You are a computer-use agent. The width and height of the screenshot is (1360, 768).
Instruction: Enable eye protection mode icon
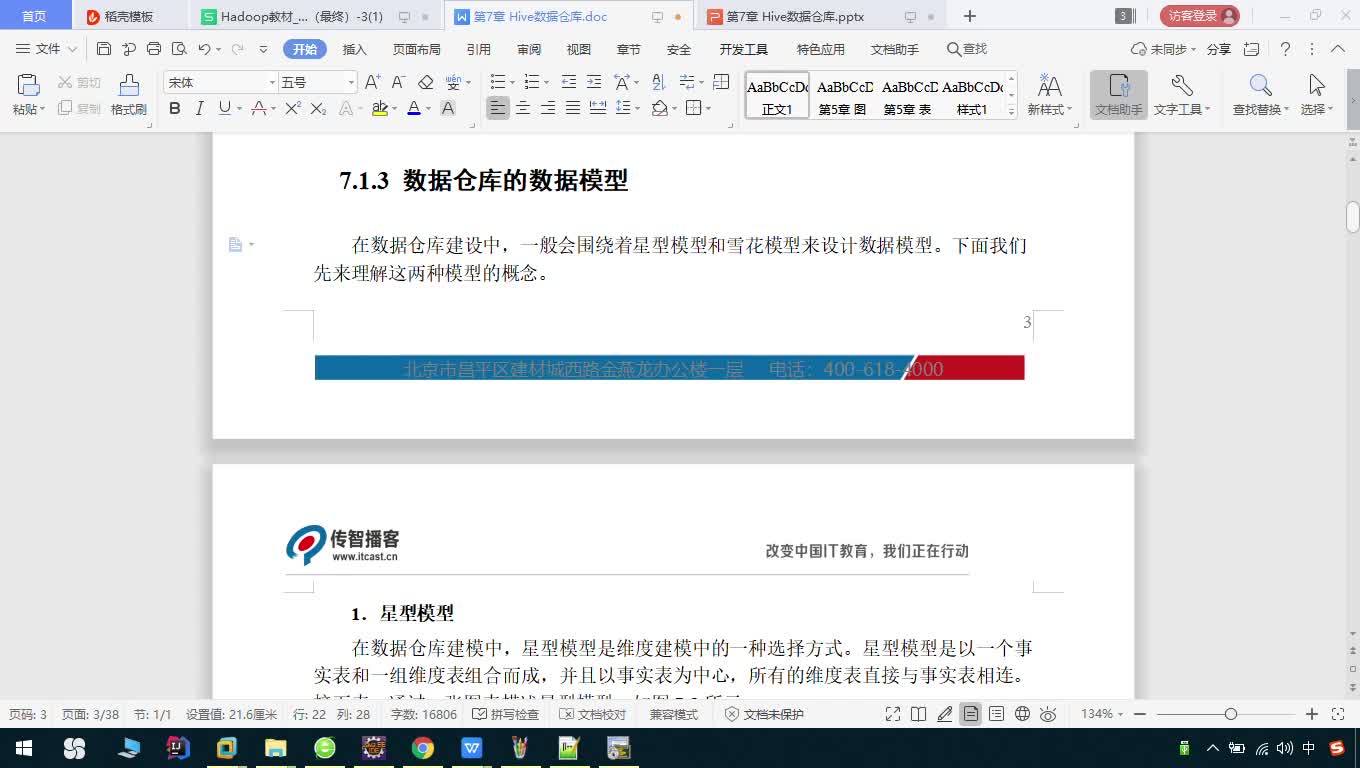(x=1048, y=714)
